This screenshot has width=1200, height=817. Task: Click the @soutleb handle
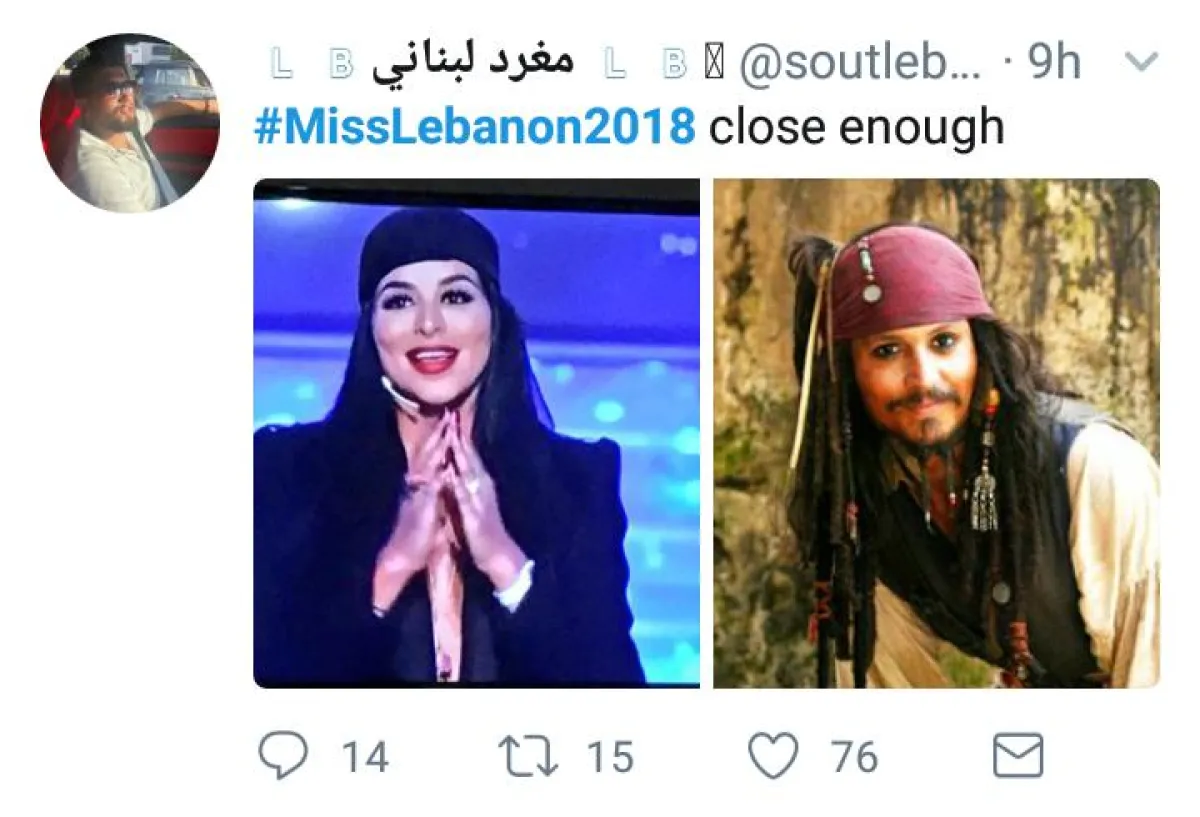click(x=861, y=64)
